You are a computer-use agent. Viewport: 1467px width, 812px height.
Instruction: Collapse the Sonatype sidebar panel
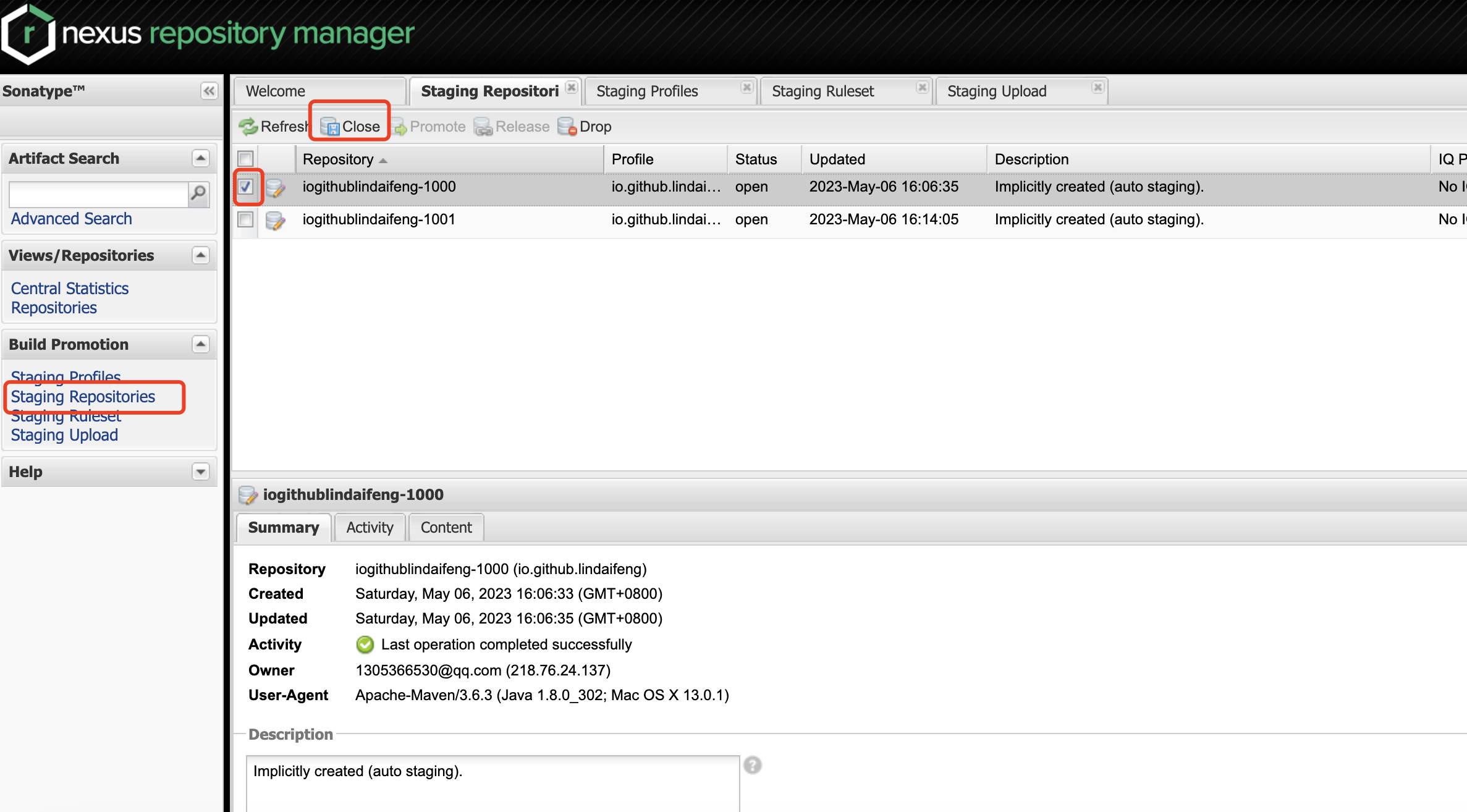(209, 91)
